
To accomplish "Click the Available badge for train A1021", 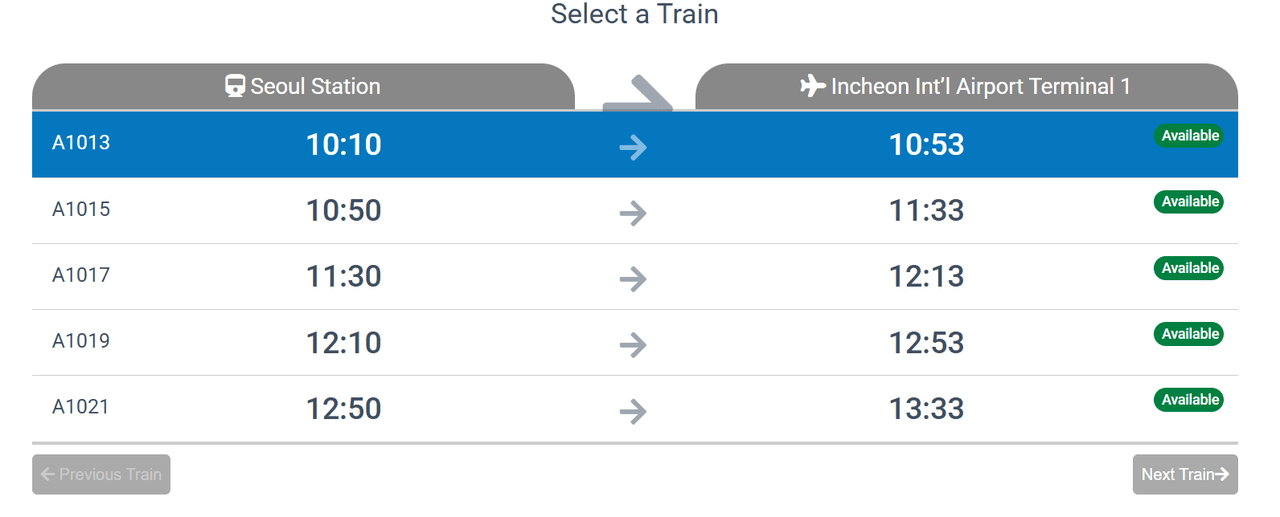I will click(x=1189, y=400).
